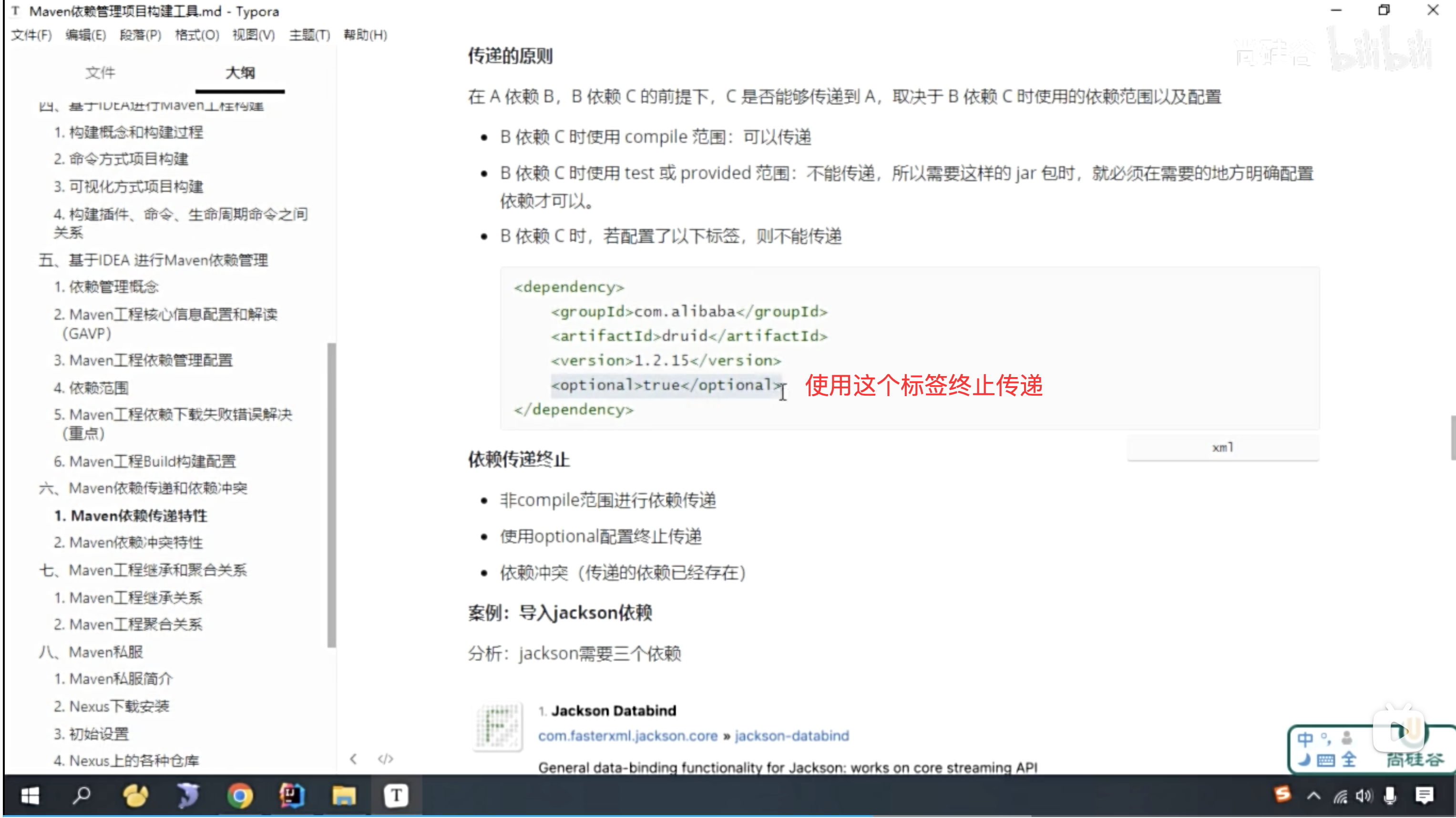Switch to the 文件 sidebar tab
Viewport: 1456px width, 818px height.
click(x=100, y=73)
